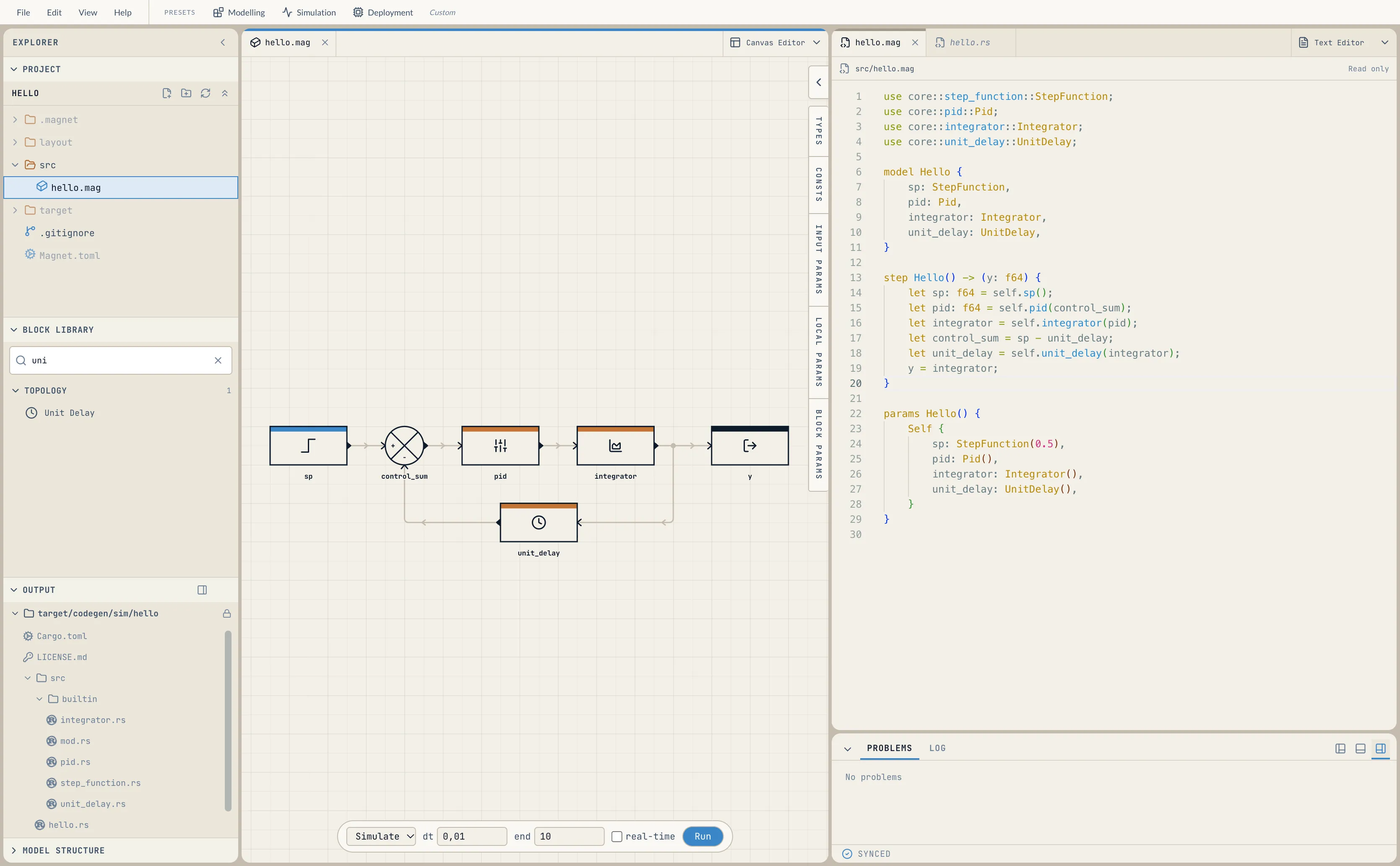Viewport: 1400px width, 866px height.
Task: Select the Deployment preset
Action: (383, 12)
